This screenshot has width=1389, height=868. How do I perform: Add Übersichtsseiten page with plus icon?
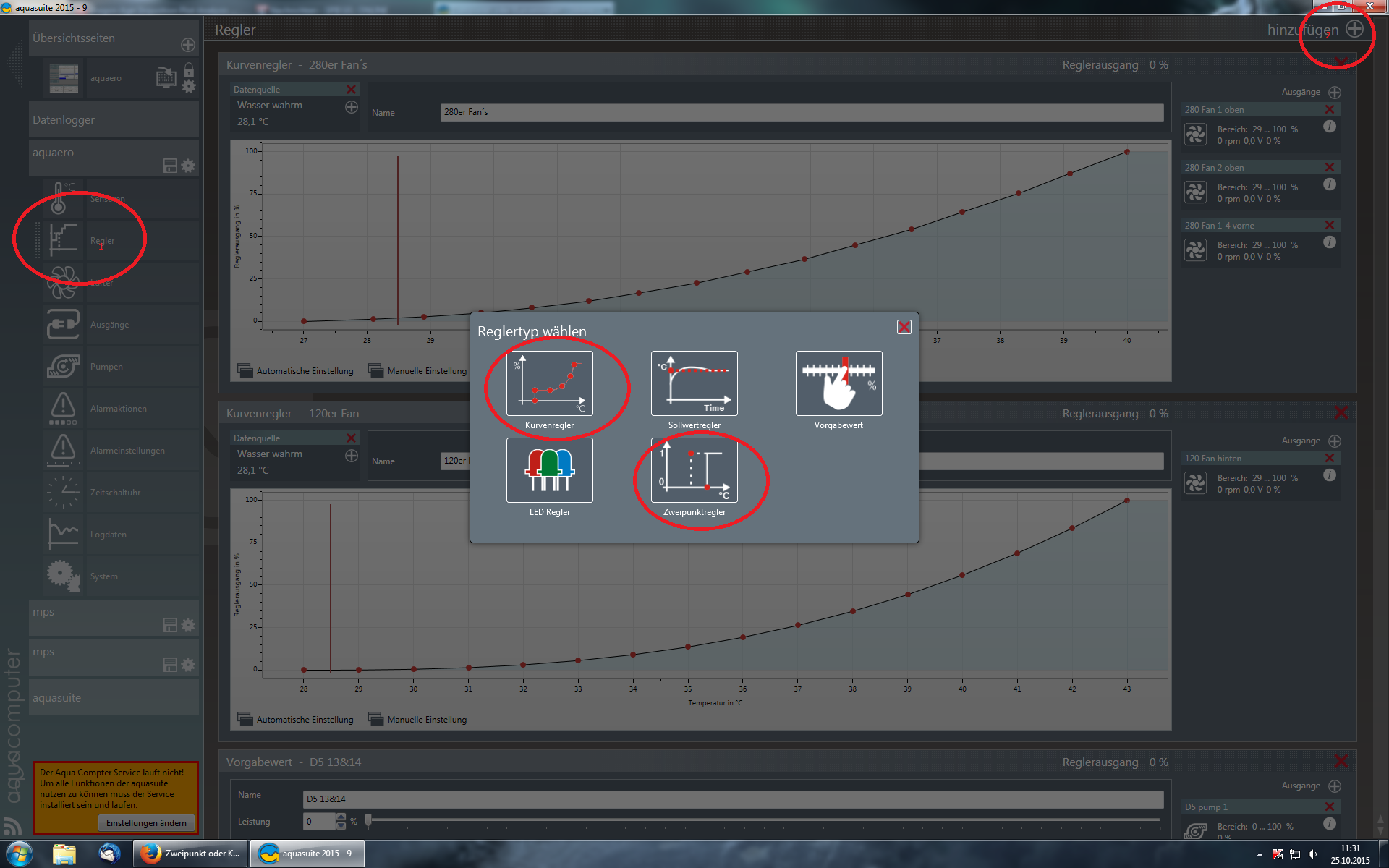click(x=188, y=45)
